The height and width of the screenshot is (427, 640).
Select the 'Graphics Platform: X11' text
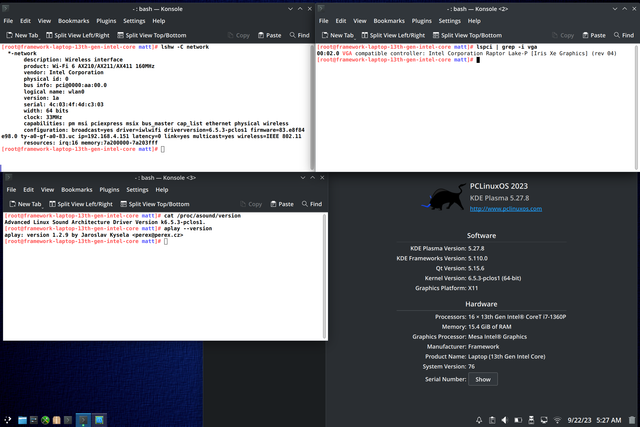(447, 288)
